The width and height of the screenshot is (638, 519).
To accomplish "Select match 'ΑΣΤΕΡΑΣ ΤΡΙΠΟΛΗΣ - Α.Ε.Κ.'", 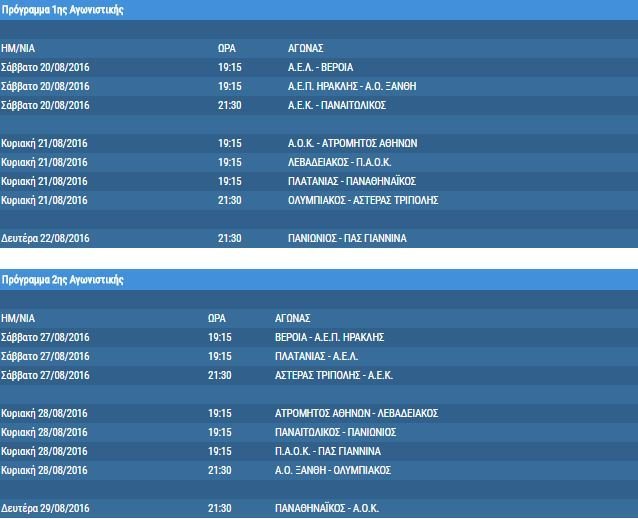I will (x=334, y=375).
